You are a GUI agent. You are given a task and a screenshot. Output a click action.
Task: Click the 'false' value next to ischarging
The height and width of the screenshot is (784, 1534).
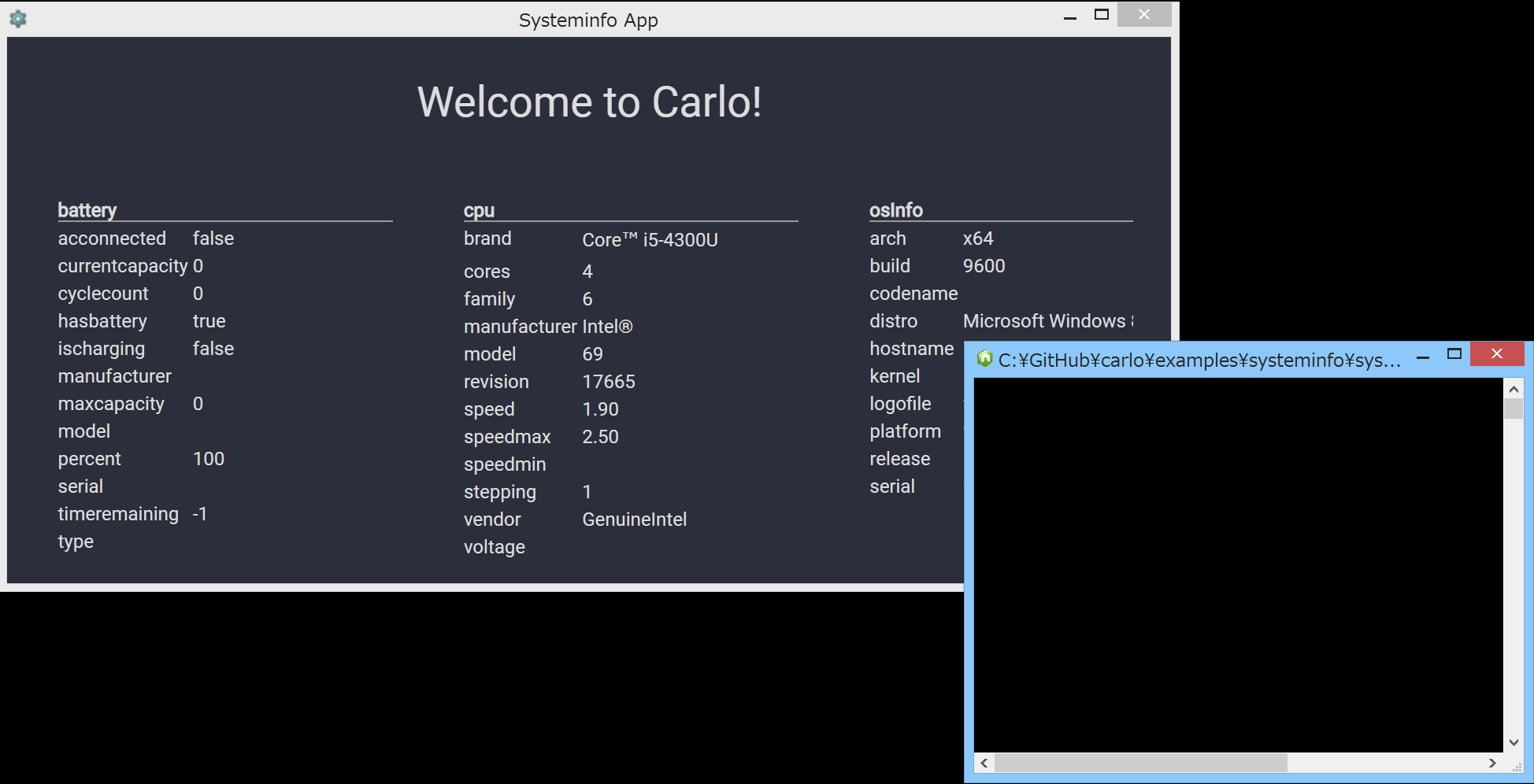(x=213, y=349)
